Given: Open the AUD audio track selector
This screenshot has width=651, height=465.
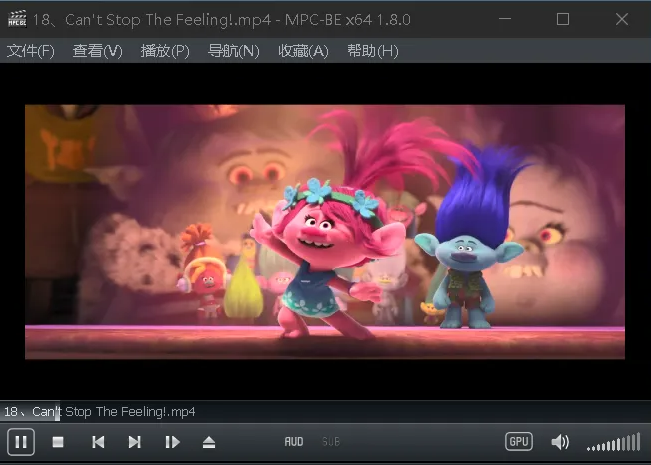Looking at the screenshot, I should 294,441.
